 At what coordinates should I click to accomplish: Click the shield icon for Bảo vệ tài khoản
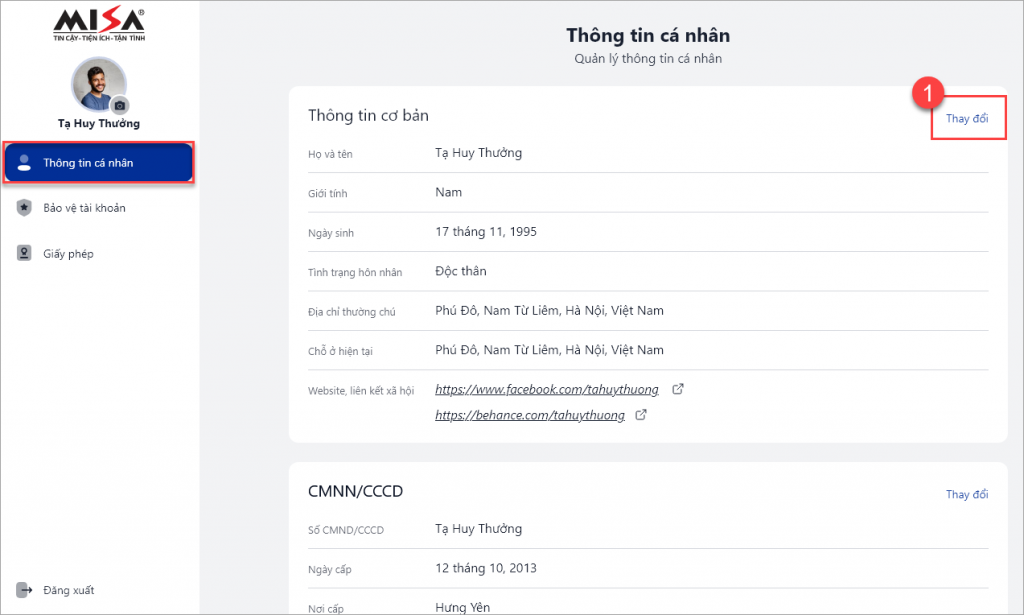[24, 208]
